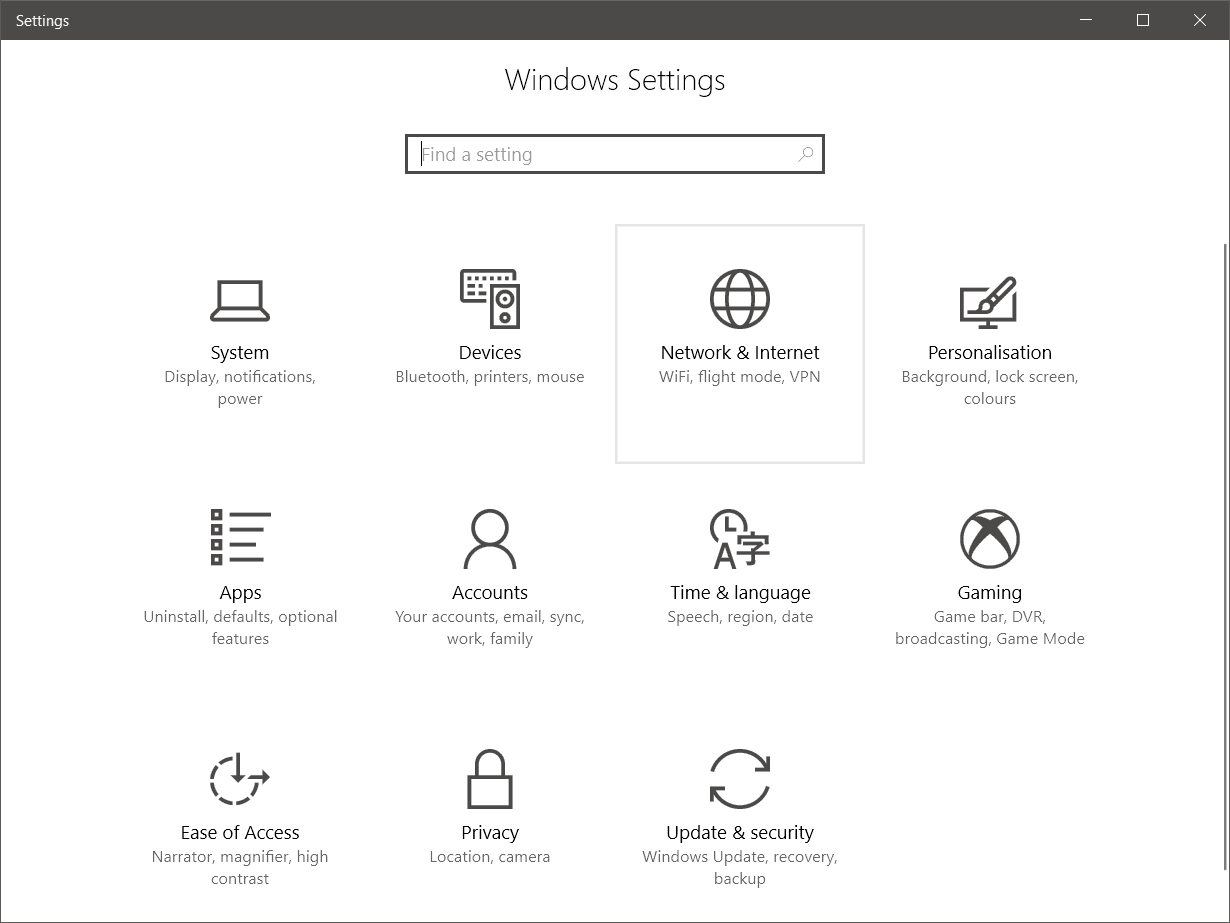Screen dimensions: 1230x923
Task: Click 'Game bar, DVR, broadcasting, Game Mode' text
Action: (x=990, y=628)
